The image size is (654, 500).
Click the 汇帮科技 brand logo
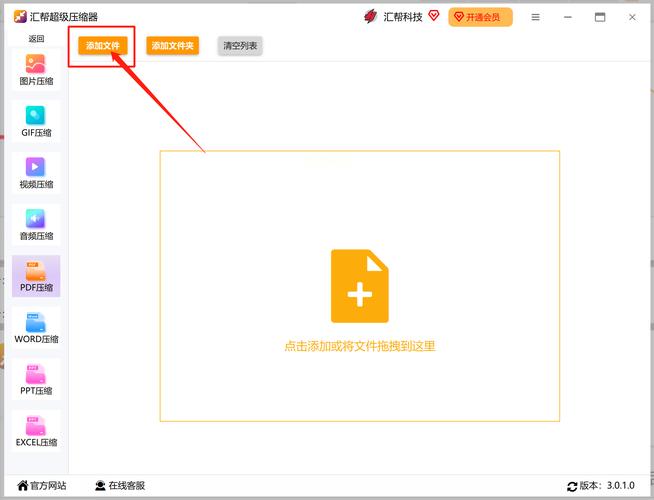pyautogui.click(x=371, y=17)
